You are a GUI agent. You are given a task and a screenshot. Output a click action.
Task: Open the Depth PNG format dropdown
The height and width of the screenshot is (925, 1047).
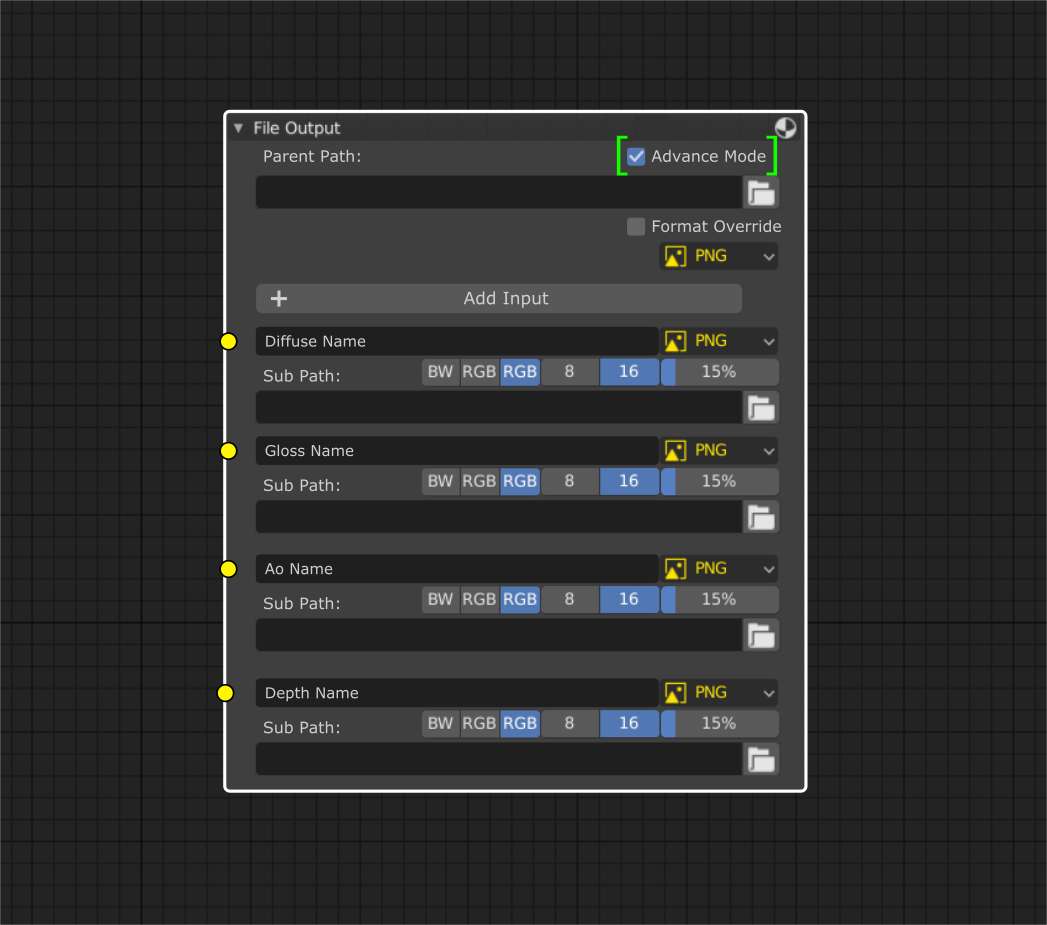(718, 693)
